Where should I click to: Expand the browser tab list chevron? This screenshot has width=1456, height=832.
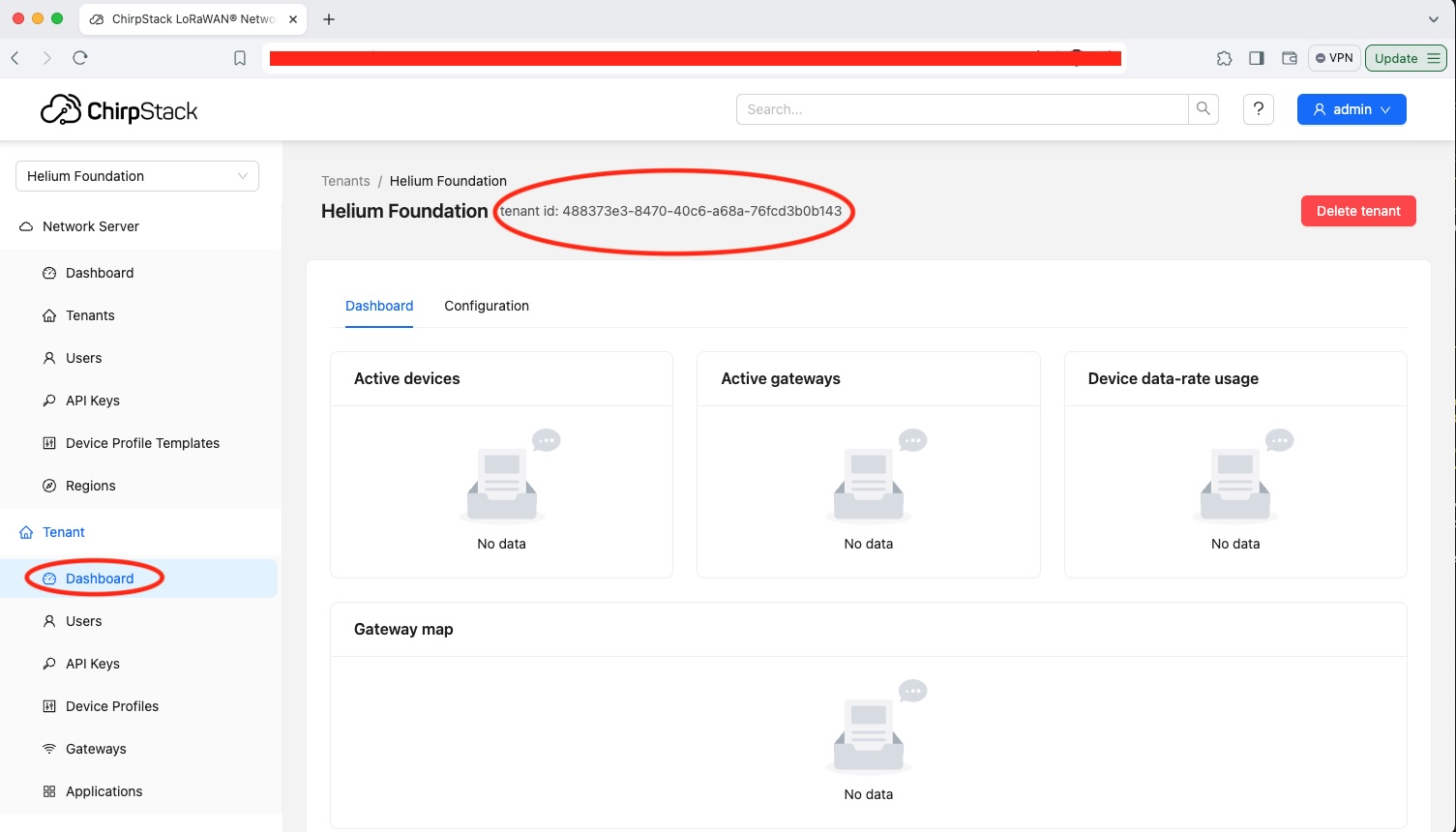[1434, 19]
